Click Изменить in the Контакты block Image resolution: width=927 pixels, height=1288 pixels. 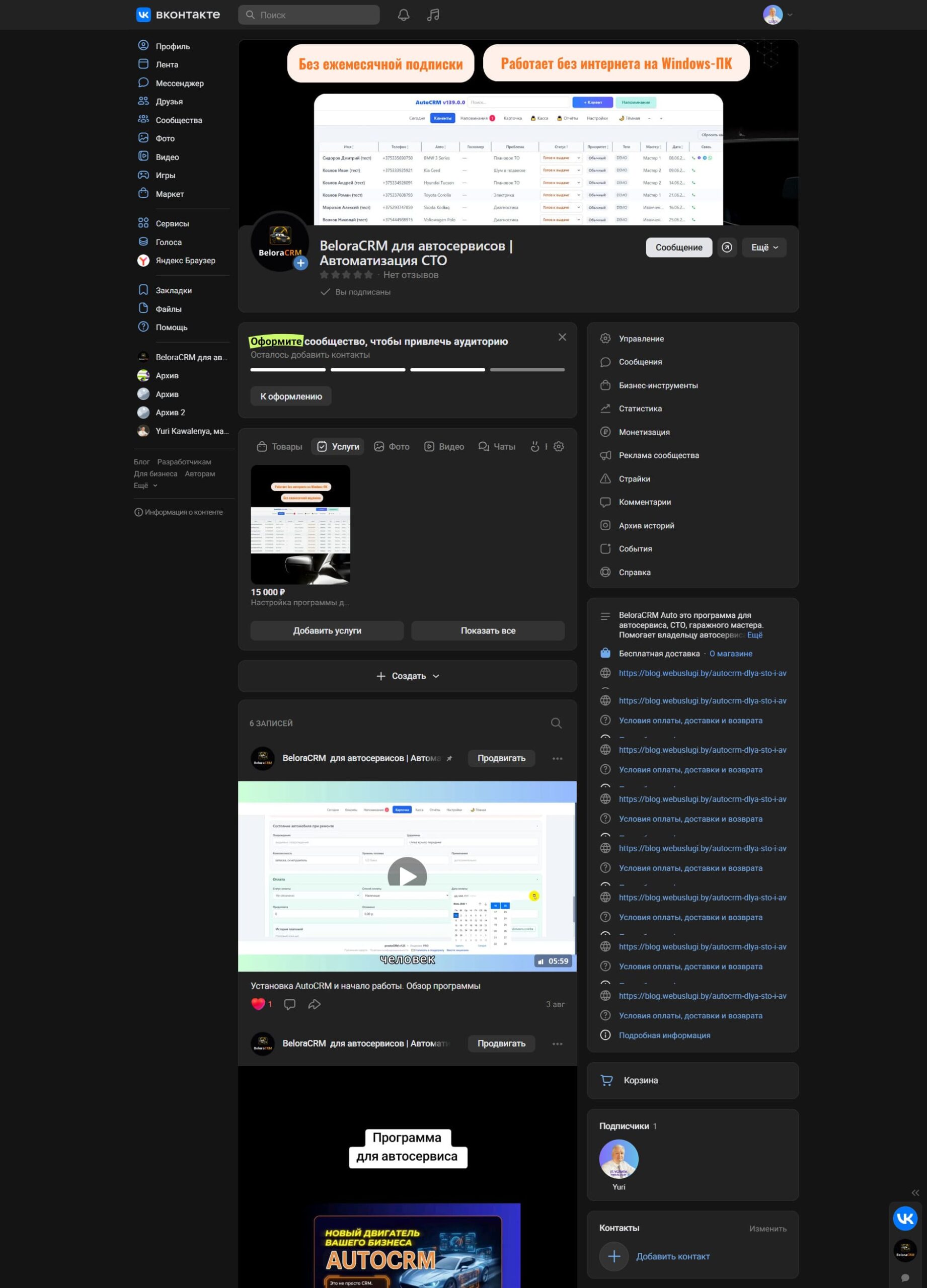coord(768,1228)
